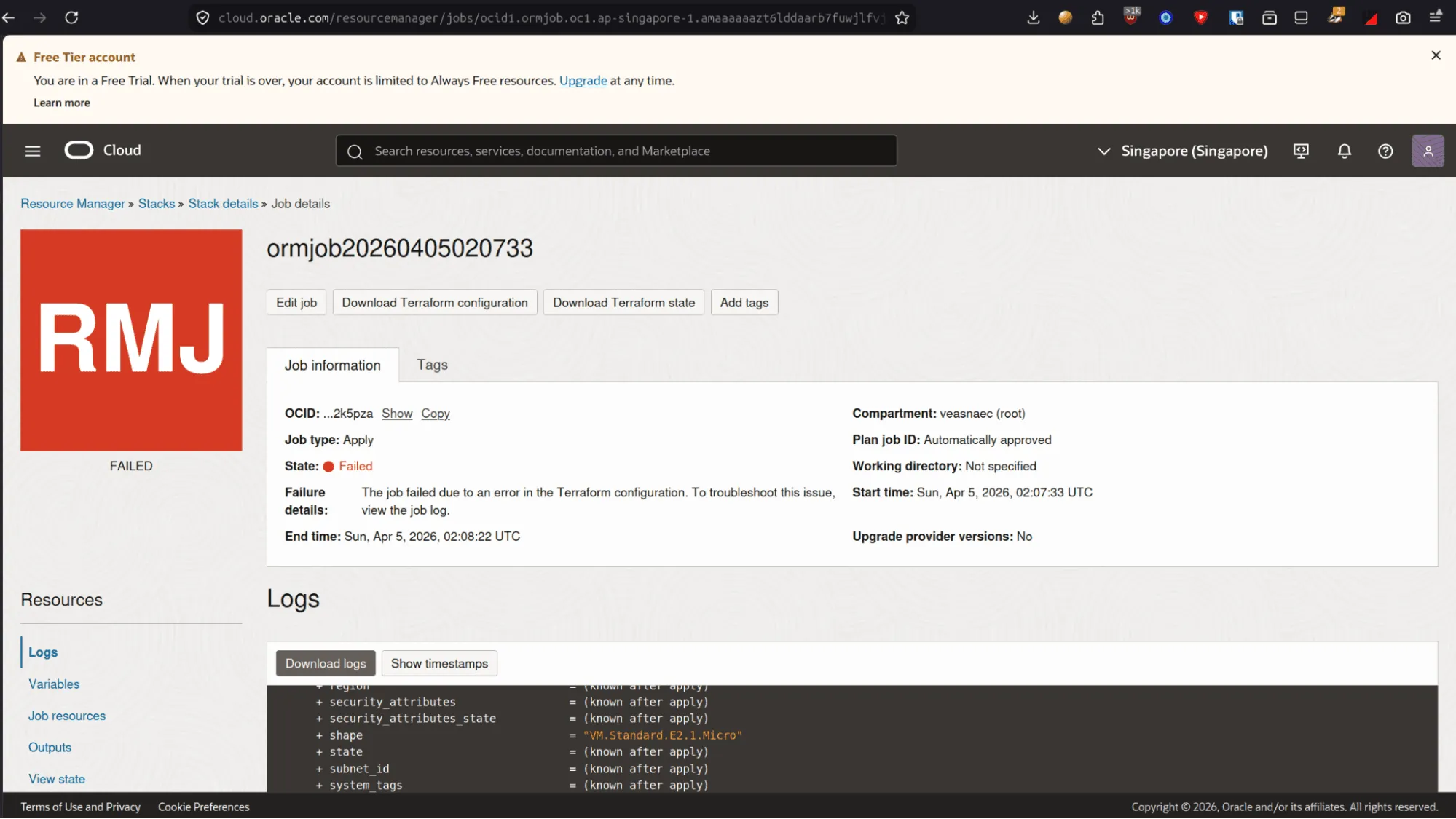This screenshot has height=819, width=1456.
Task: Show the full OCID
Action: (397, 414)
